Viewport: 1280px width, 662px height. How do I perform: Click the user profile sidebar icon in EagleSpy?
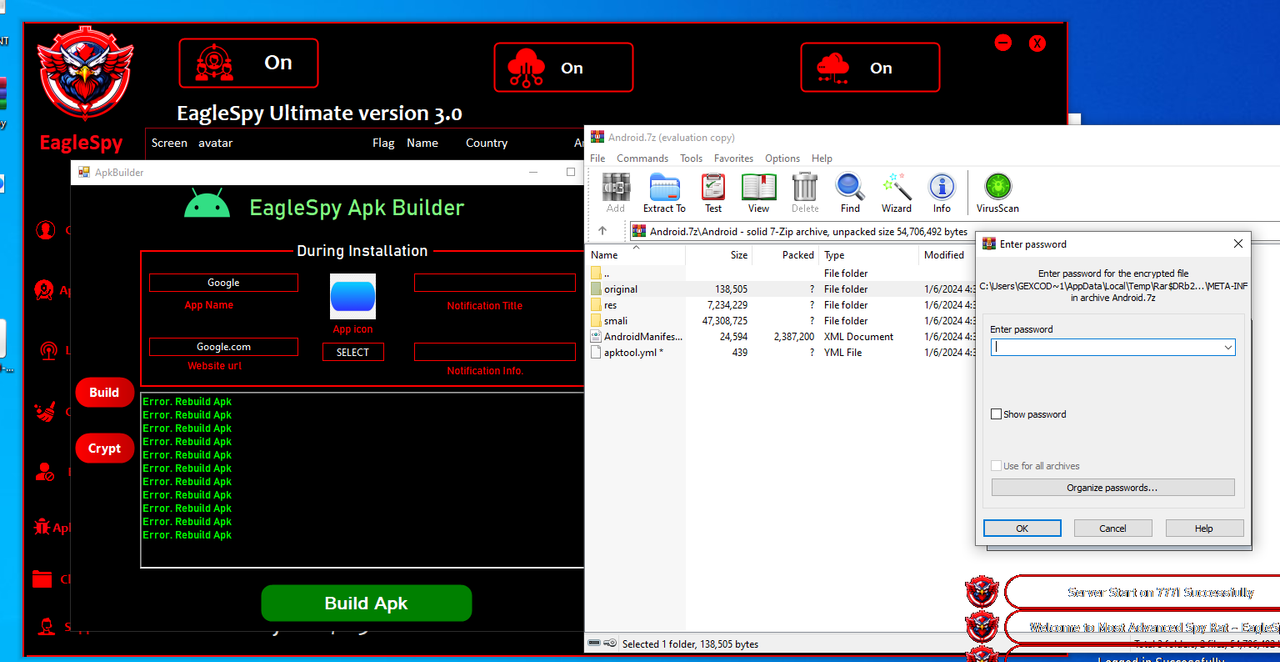(45, 231)
